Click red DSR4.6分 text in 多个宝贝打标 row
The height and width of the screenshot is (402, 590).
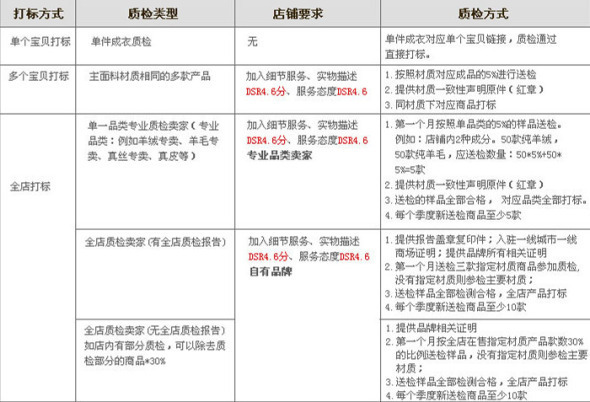click(266, 91)
